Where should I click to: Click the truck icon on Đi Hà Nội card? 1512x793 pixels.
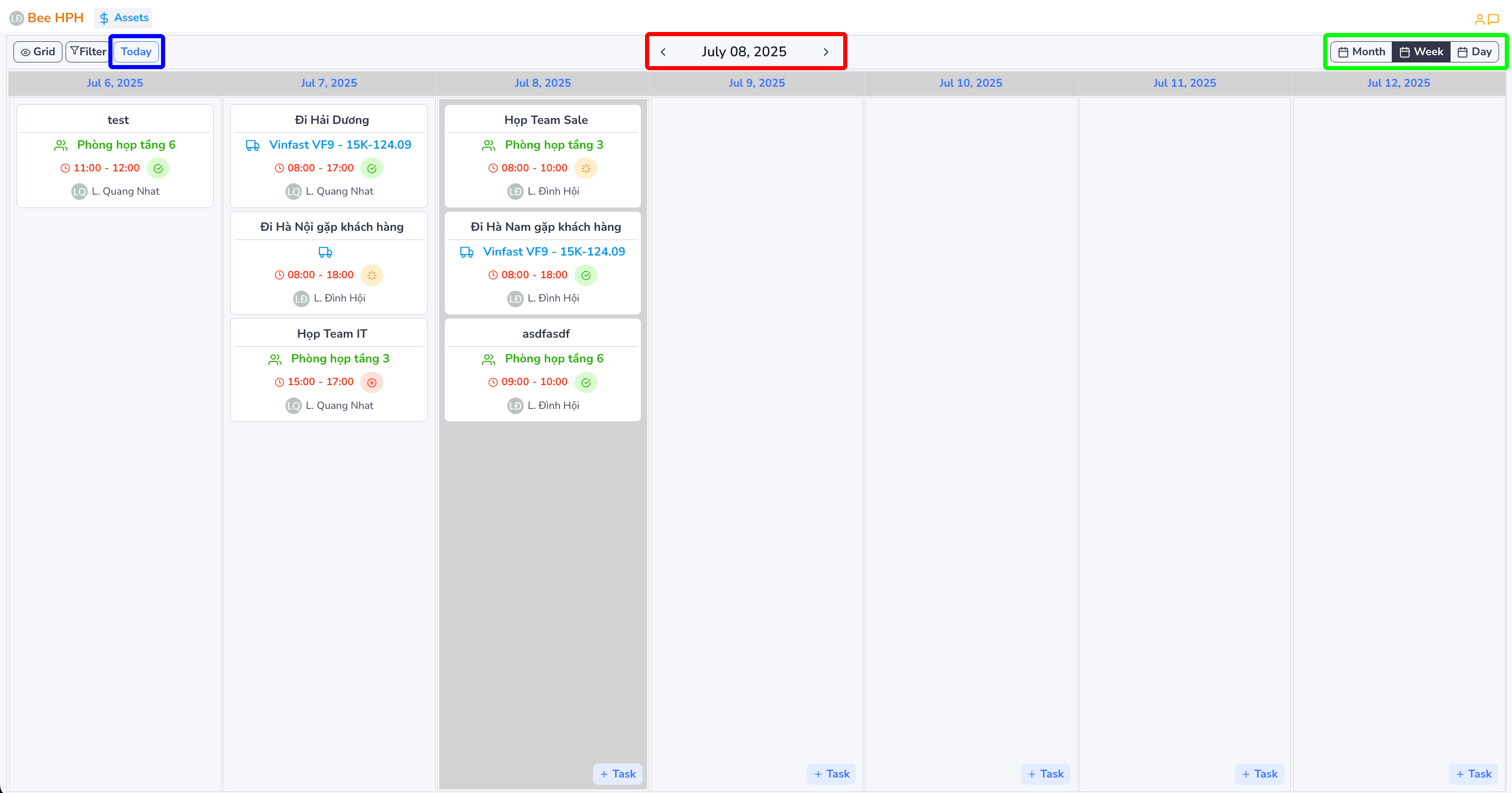(325, 252)
